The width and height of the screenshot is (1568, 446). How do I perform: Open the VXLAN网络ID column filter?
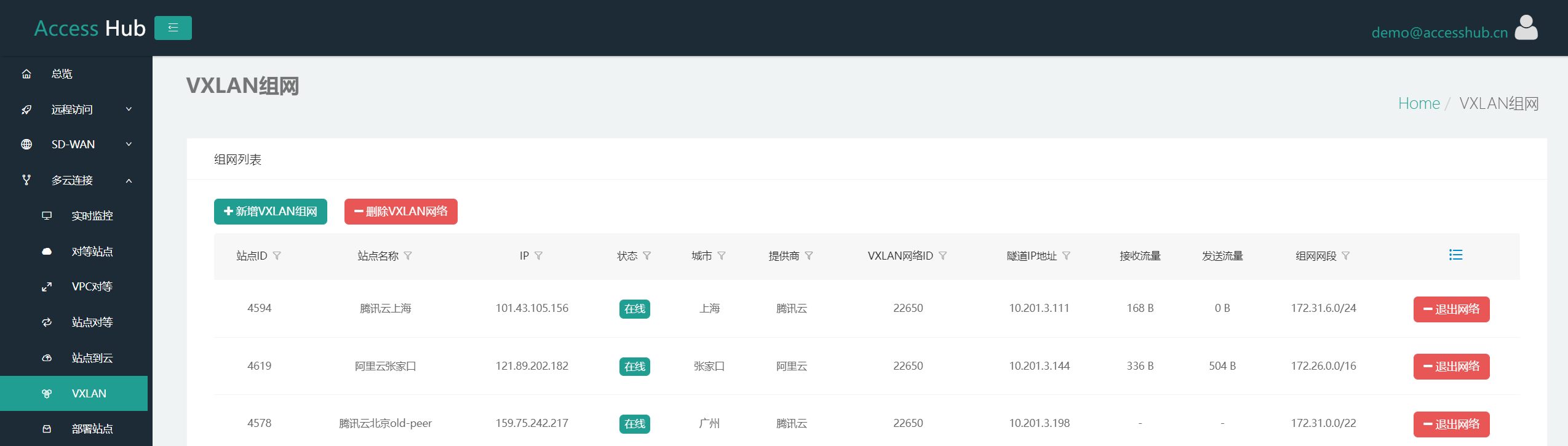point(942,256)
